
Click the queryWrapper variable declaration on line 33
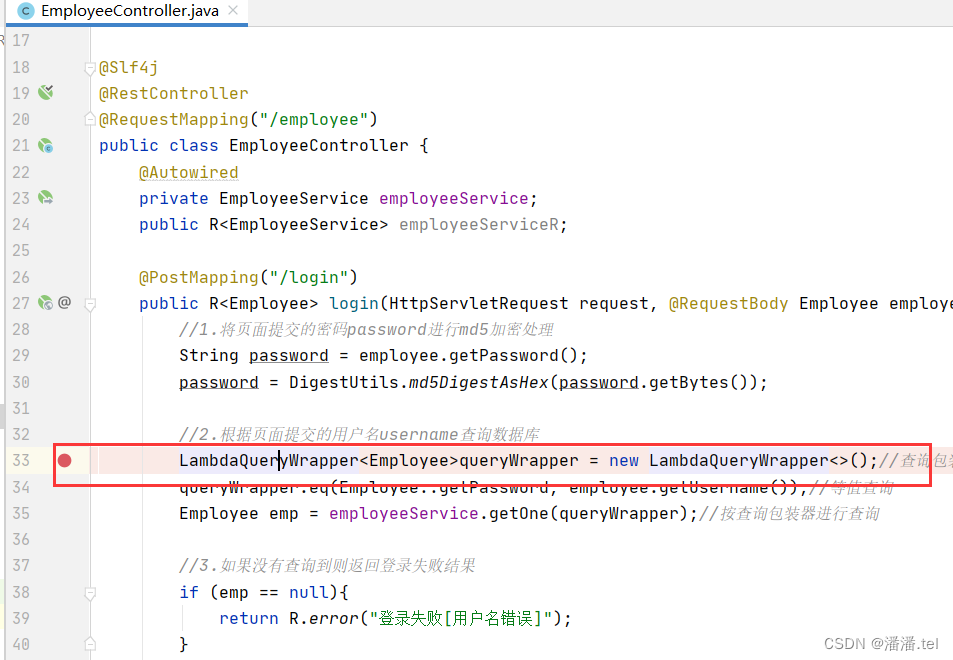[518, 460]
